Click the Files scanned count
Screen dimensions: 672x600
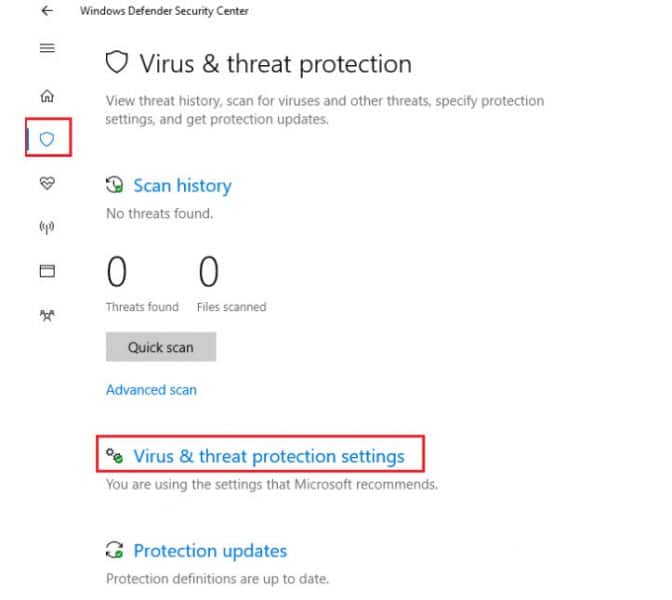[x=208, y=272]
